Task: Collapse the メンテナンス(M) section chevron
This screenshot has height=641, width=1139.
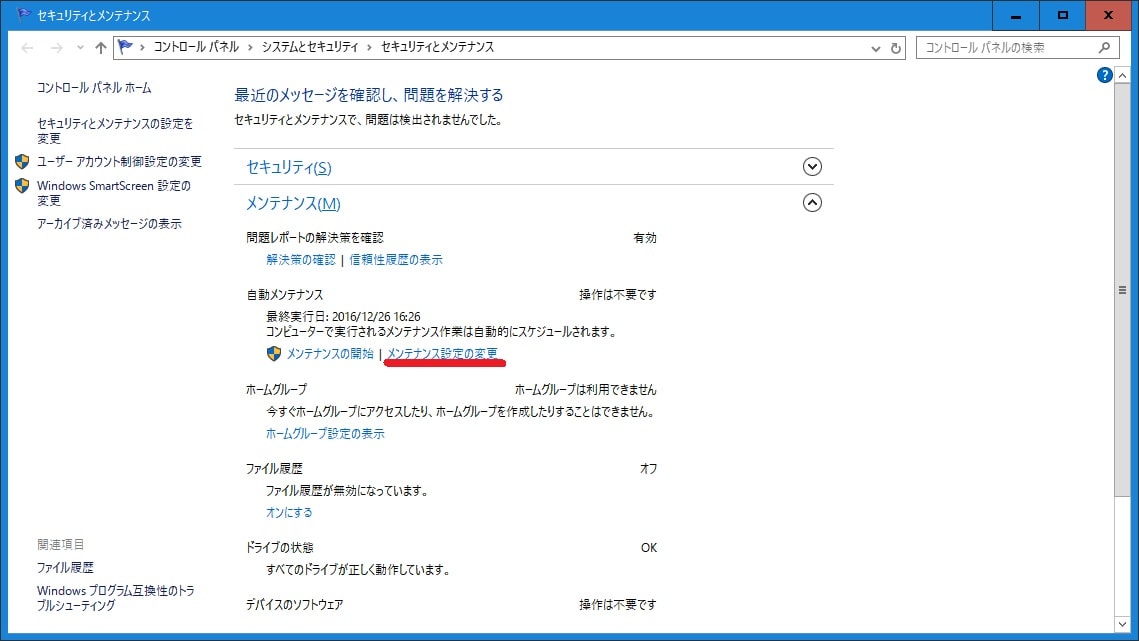Action: point(812,202)
